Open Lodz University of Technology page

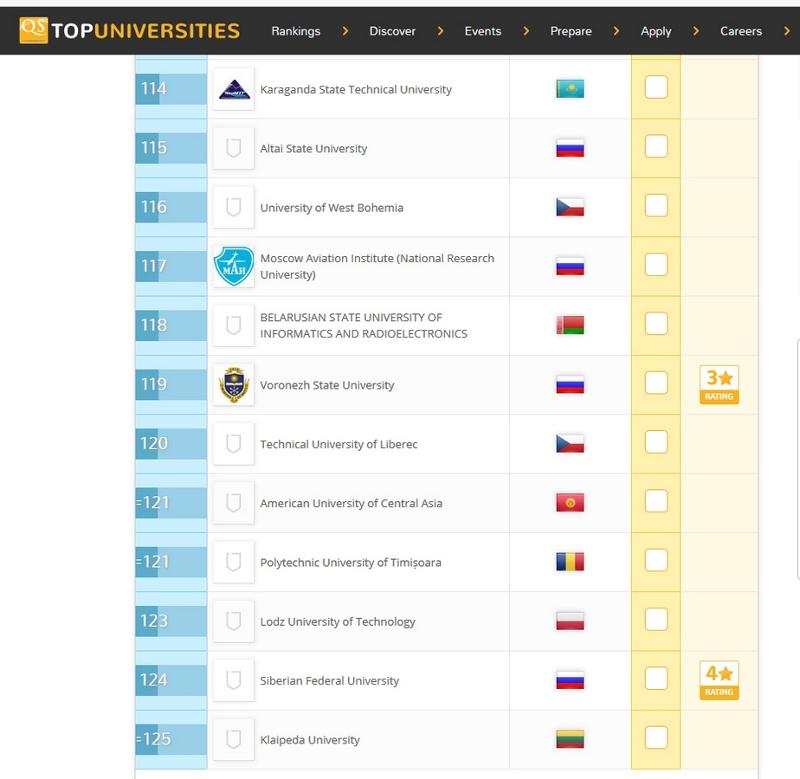click(x=337, y=622)
